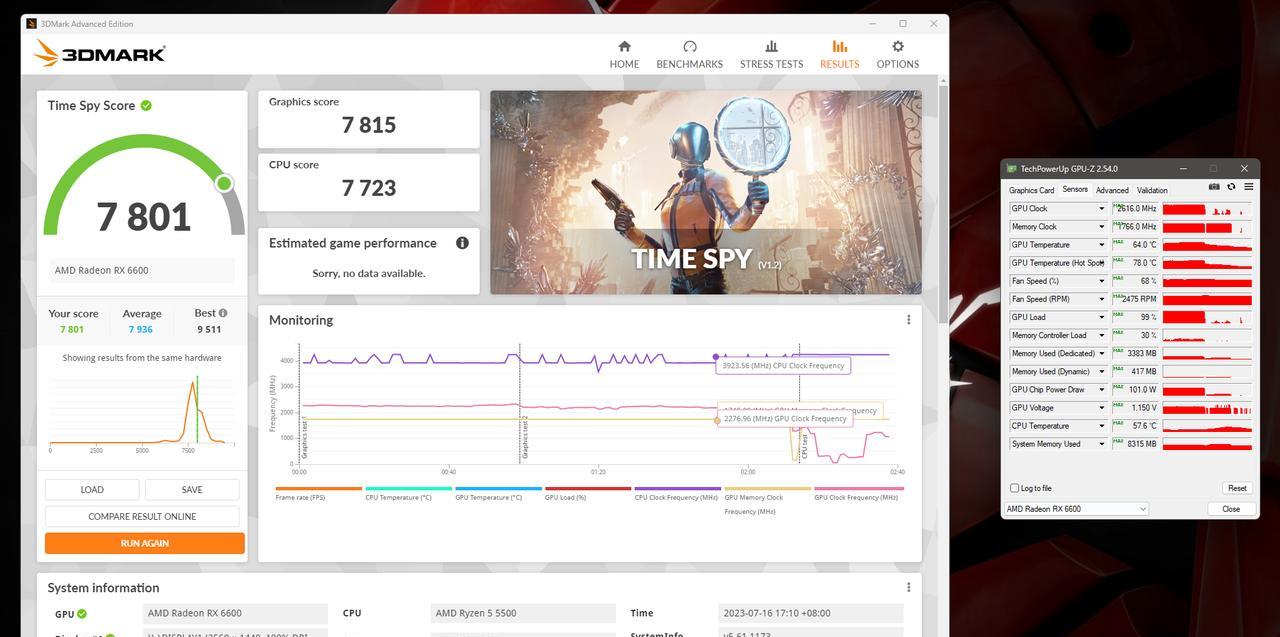Expand the Fan Speed (RPM) sensor dropdown
Image resolution: width=1280 pixels, height=637 pixels.
click(x=1102, y=299)
